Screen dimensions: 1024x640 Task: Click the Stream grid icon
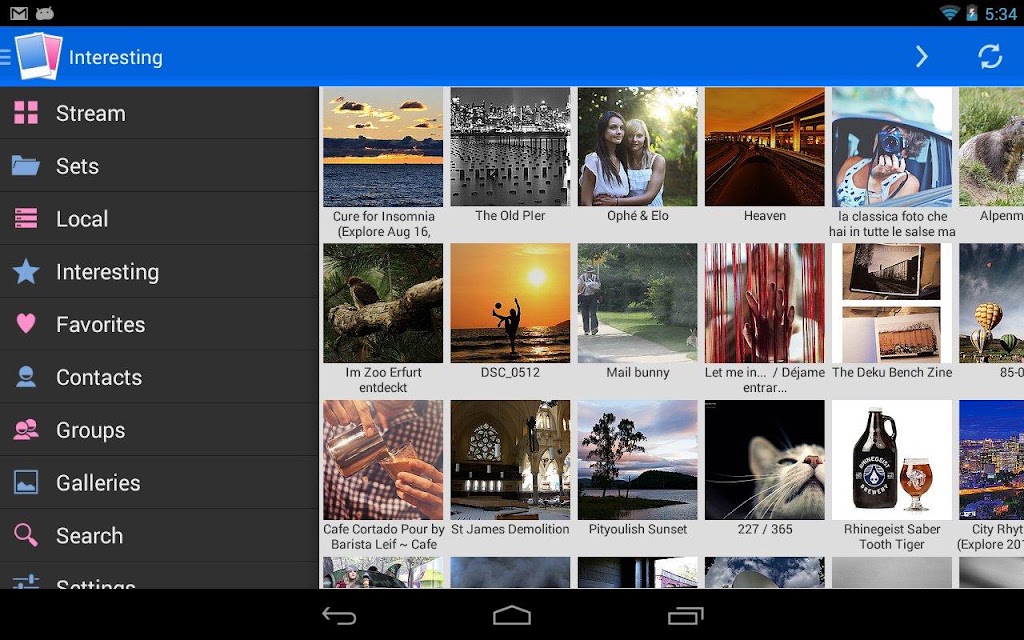click(26, 112)
